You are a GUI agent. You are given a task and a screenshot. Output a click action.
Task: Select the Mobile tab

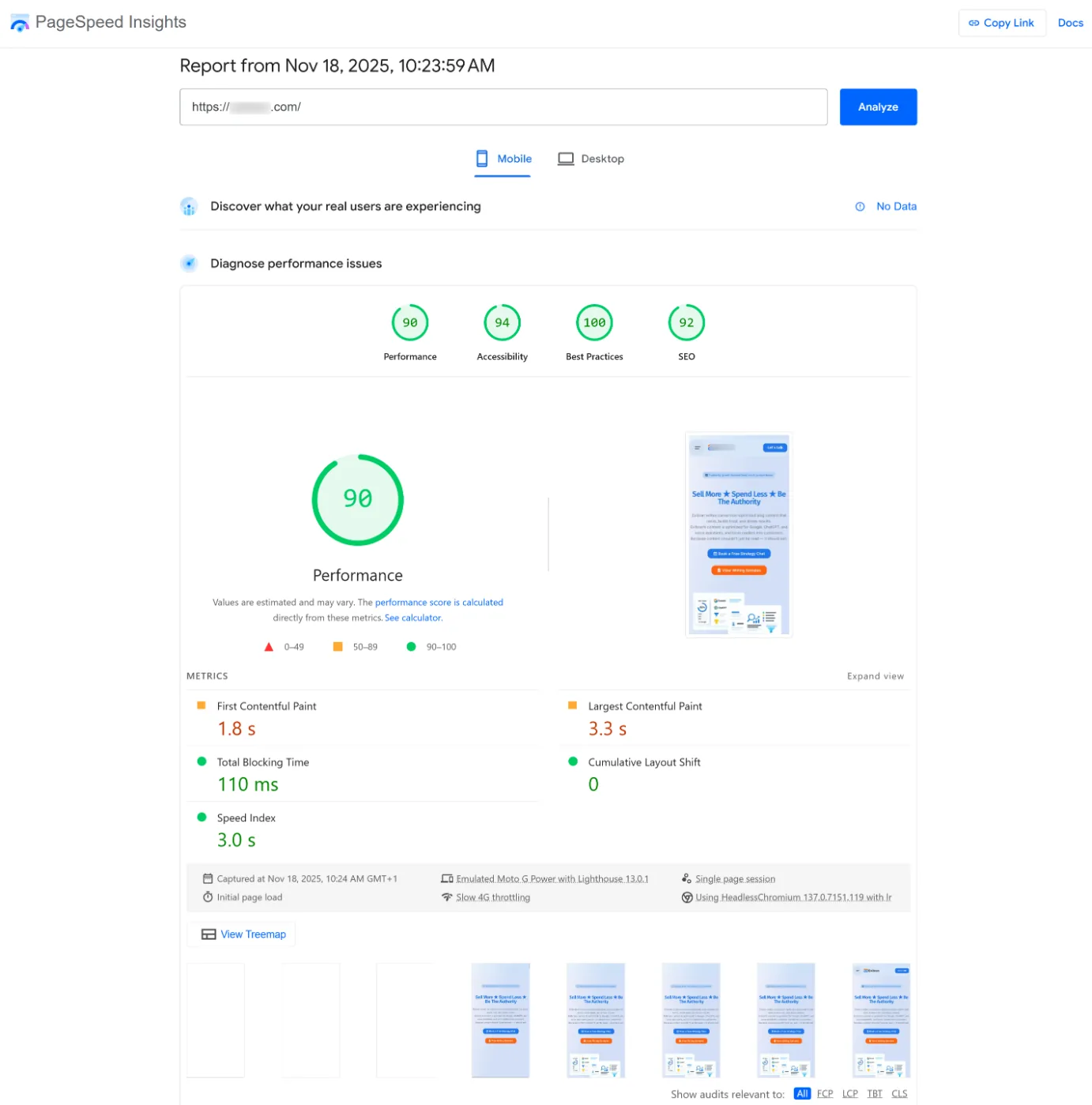(x=503, y=159)
